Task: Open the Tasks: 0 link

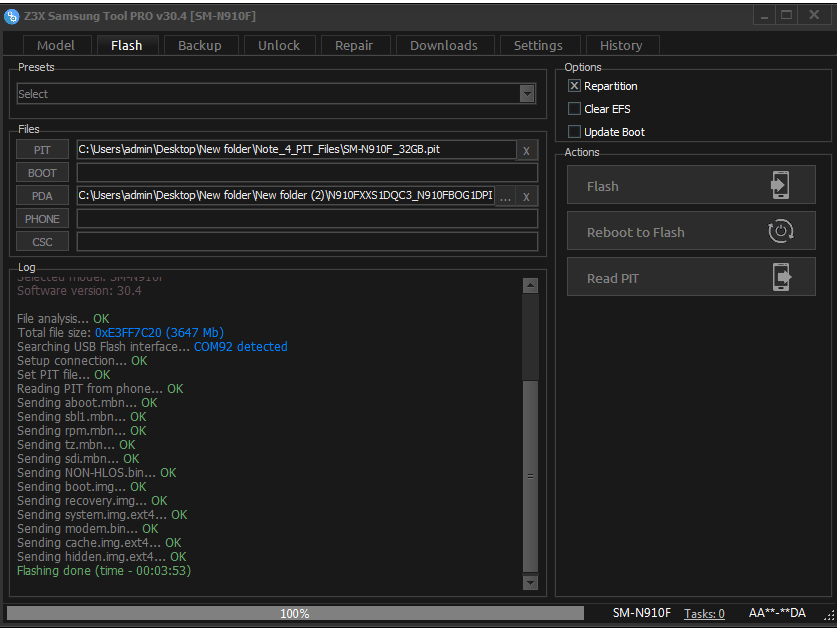Action: click(x=704, y=613)
